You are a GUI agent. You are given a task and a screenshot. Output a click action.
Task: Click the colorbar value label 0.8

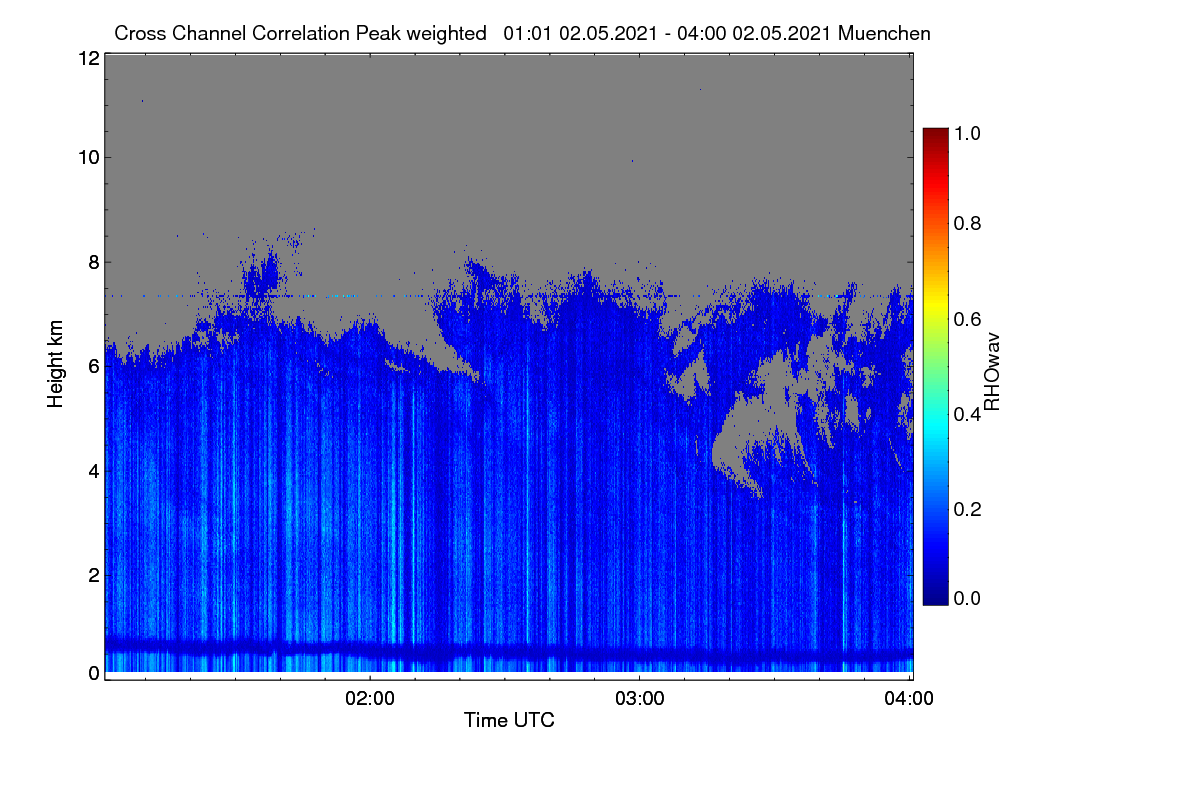click(x=968, y=223)
